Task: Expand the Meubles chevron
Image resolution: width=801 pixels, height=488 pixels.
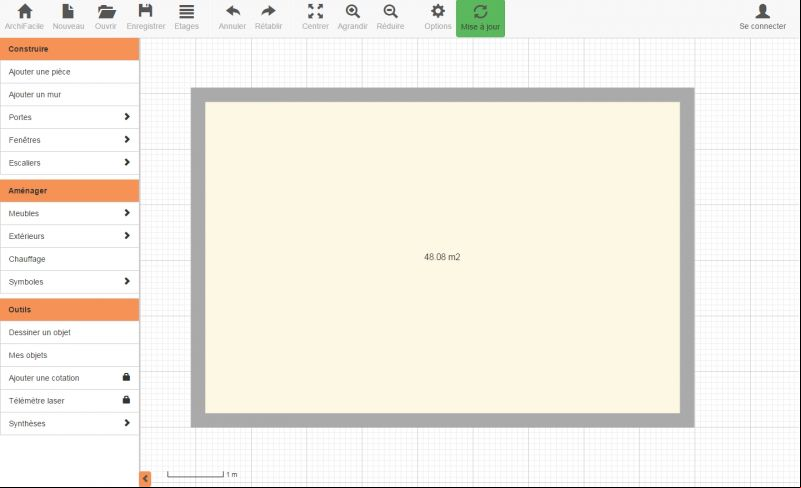Action: [127, 213]
